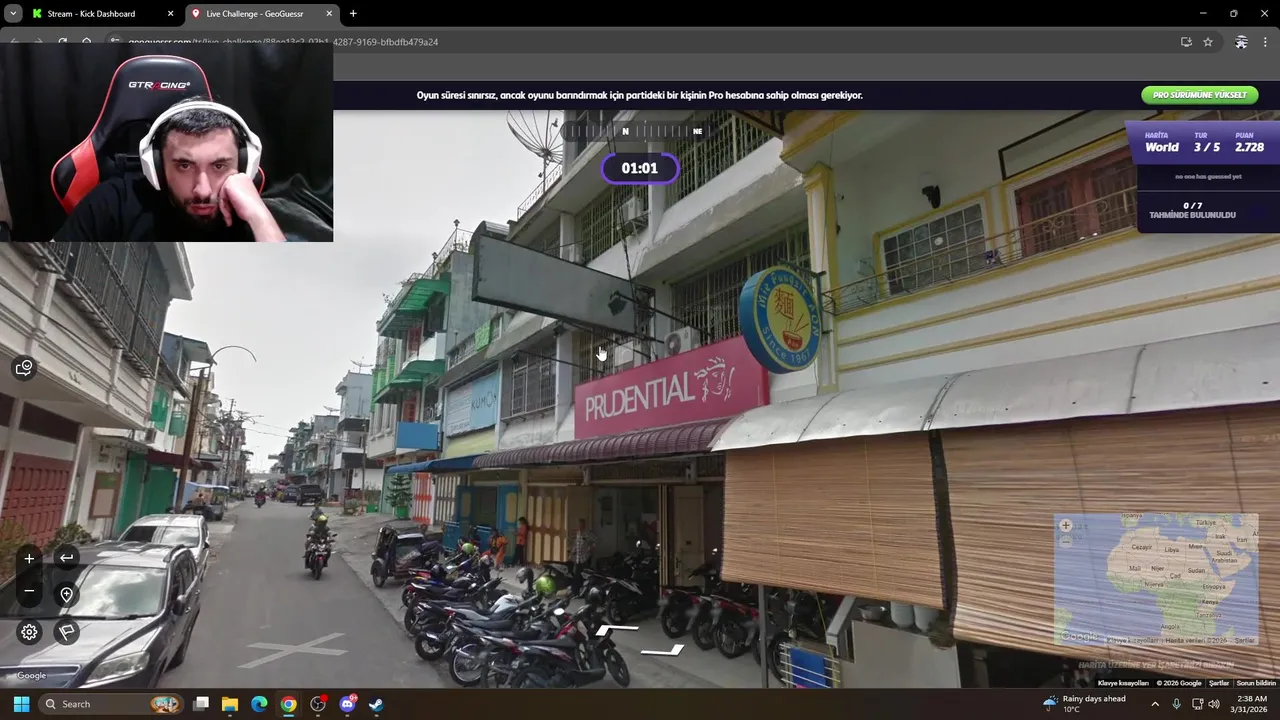Click the guess mini-map of Africa
The height and width of the screenshot is (720, 1280).
pos(1156,580)
